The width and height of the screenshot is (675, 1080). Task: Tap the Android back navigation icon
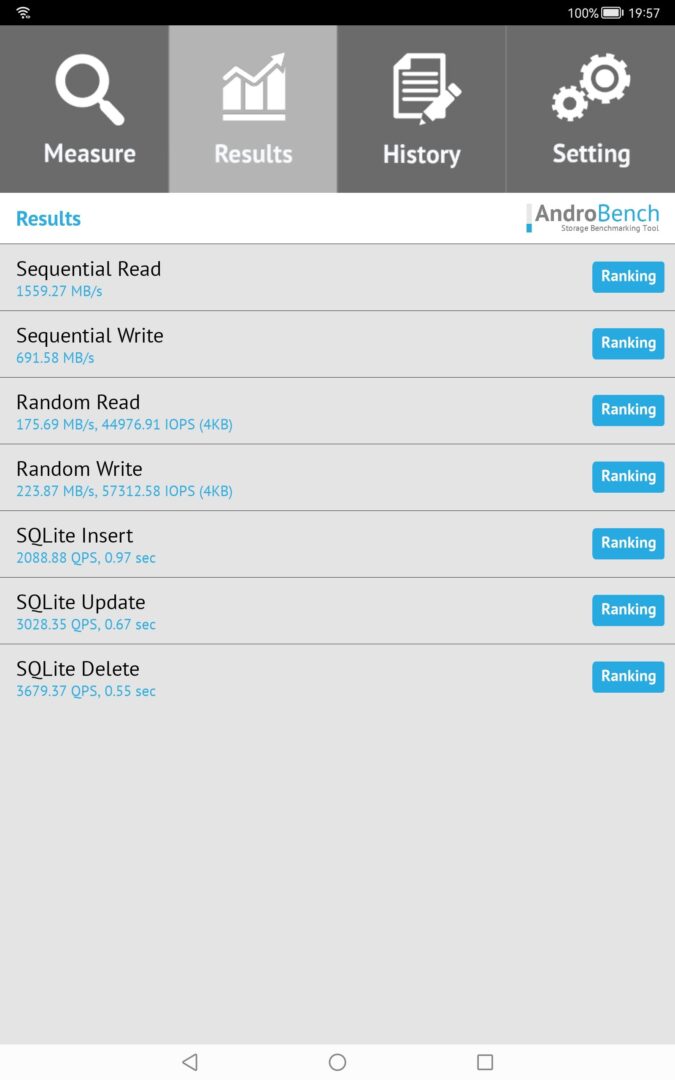coord(190,1061)
